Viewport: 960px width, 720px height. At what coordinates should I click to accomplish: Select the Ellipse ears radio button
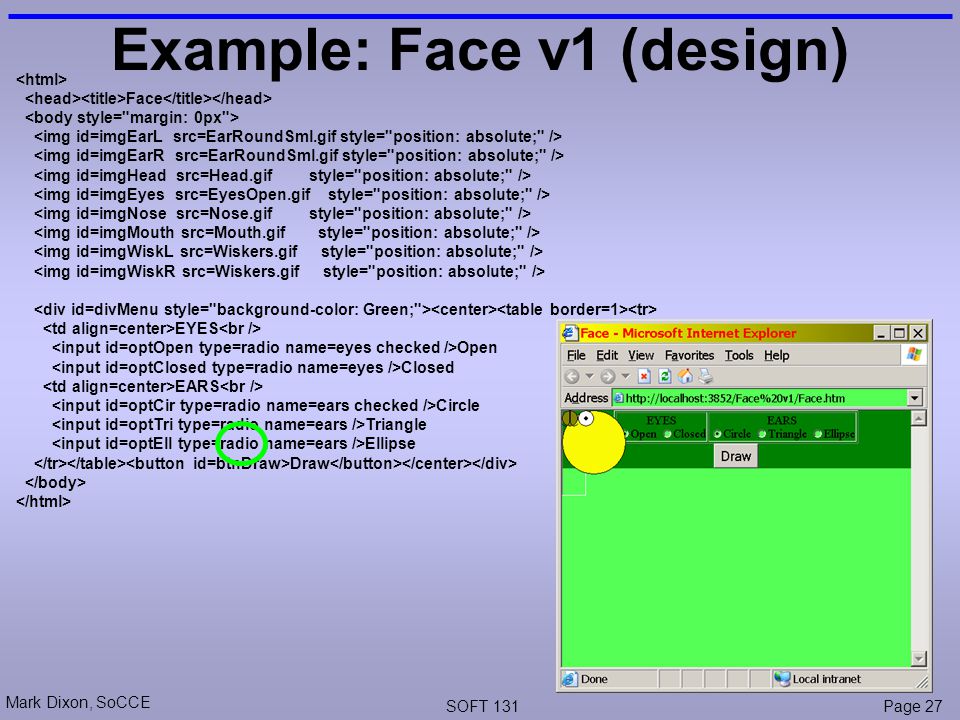(x=818, y=434)
